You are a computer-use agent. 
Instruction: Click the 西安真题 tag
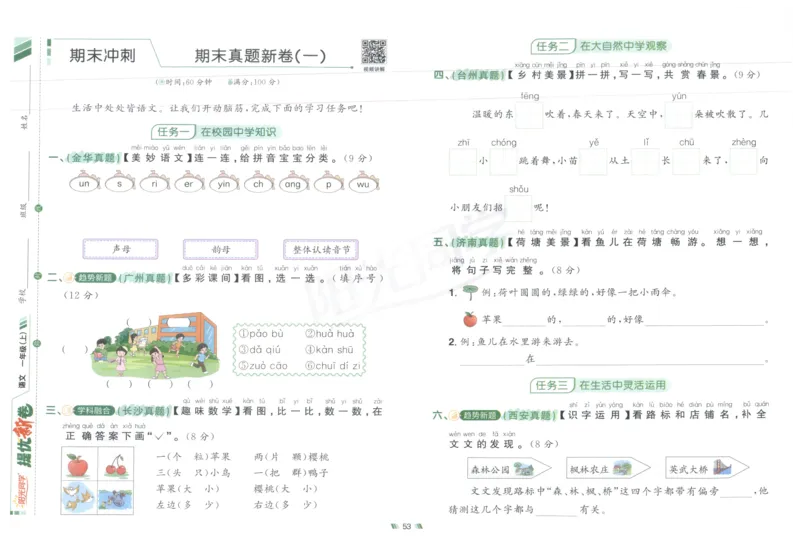530,415
